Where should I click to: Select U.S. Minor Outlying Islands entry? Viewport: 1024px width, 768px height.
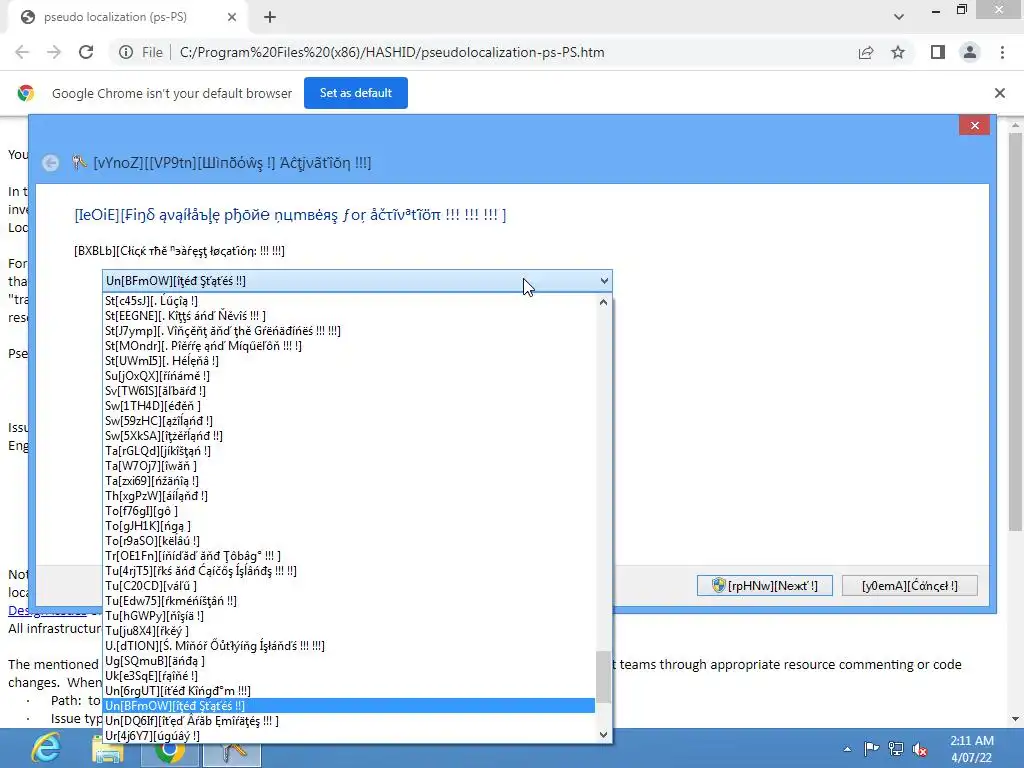[349, 647]
